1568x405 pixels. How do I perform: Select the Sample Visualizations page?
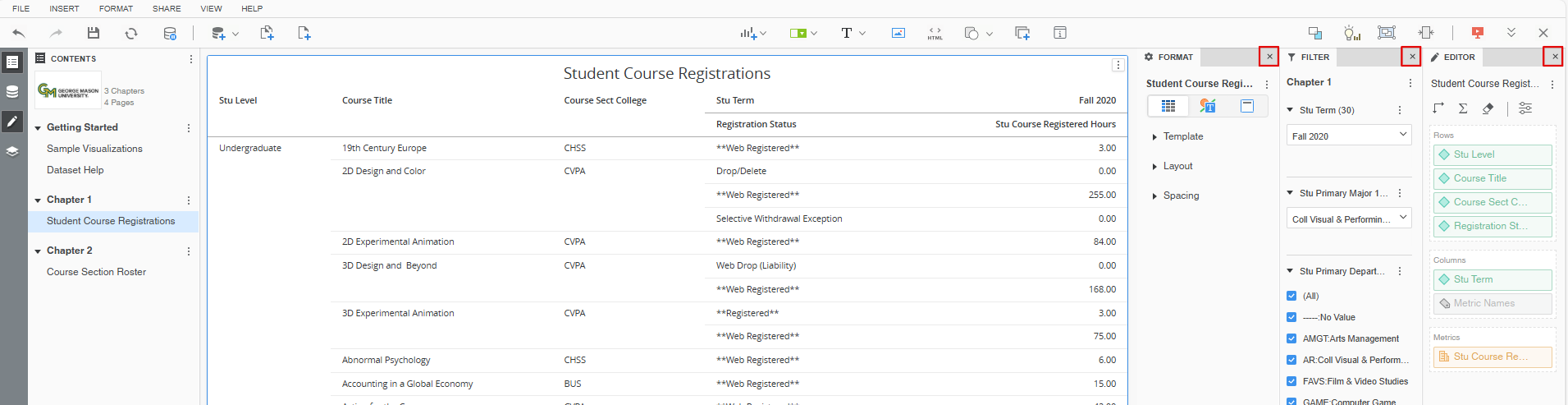coord(94,149)
